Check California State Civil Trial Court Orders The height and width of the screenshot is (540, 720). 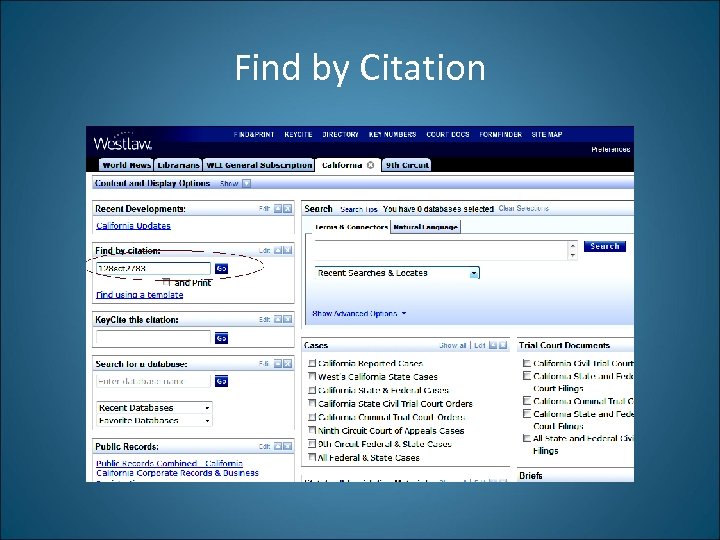pyautogui.click(x=312, y=403)
